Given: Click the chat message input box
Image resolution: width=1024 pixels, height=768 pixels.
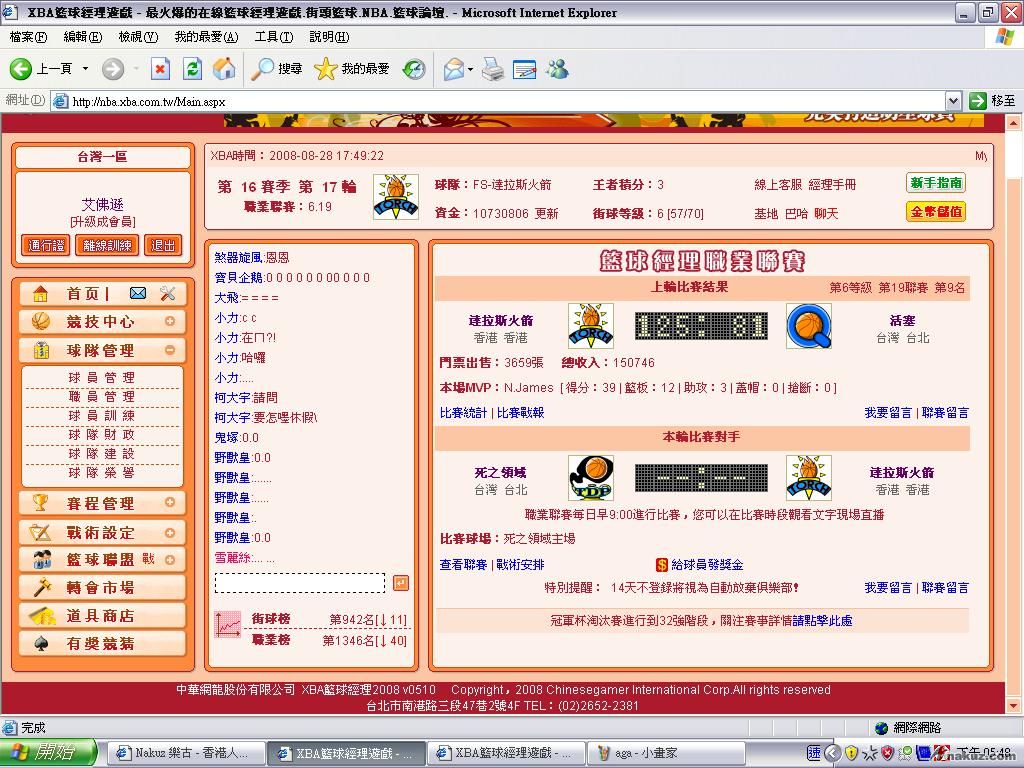Looking at the screenshot, I should 299,583.
